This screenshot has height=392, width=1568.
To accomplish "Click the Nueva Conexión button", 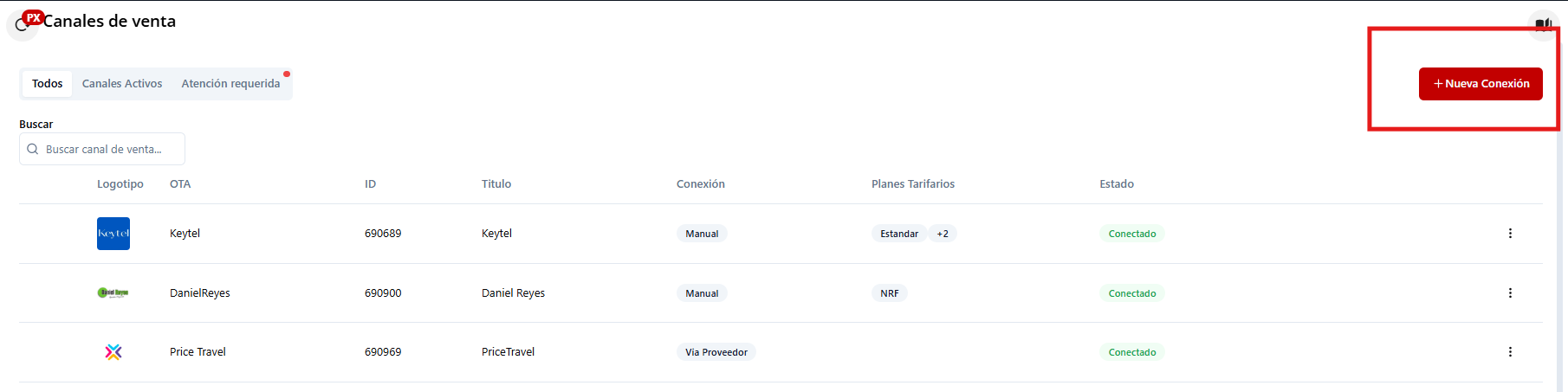I will [1481, 84].
